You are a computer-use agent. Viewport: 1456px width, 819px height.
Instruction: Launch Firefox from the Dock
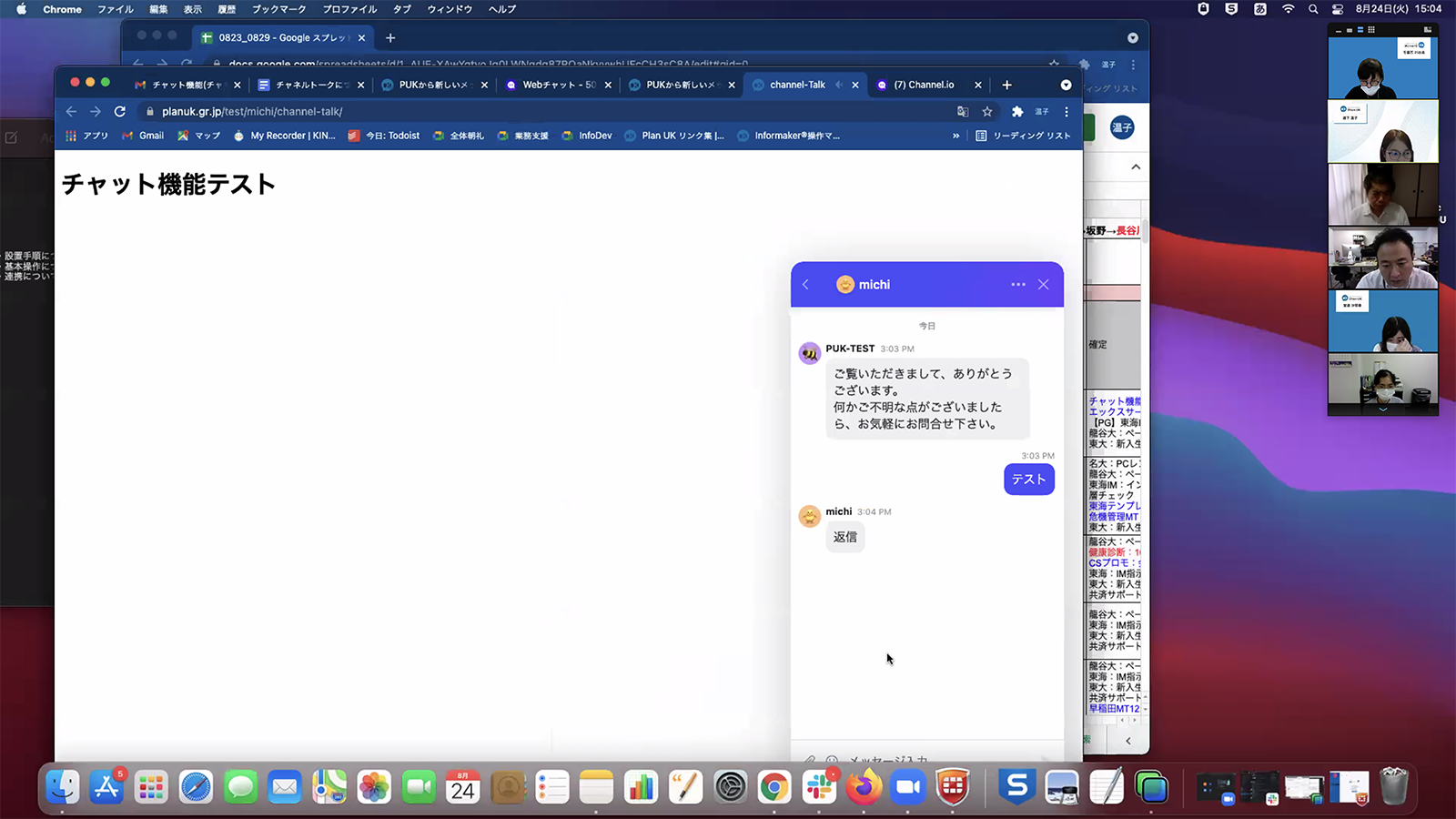pyautogui.click(x=864, y=787)
